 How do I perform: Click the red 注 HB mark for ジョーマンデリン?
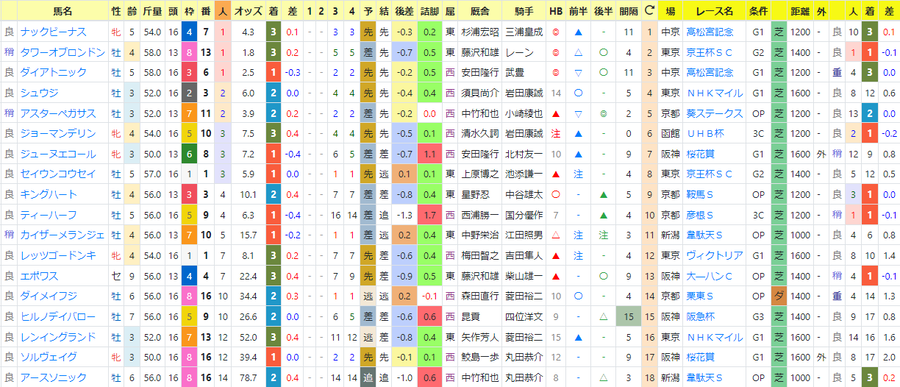point(555,133)
